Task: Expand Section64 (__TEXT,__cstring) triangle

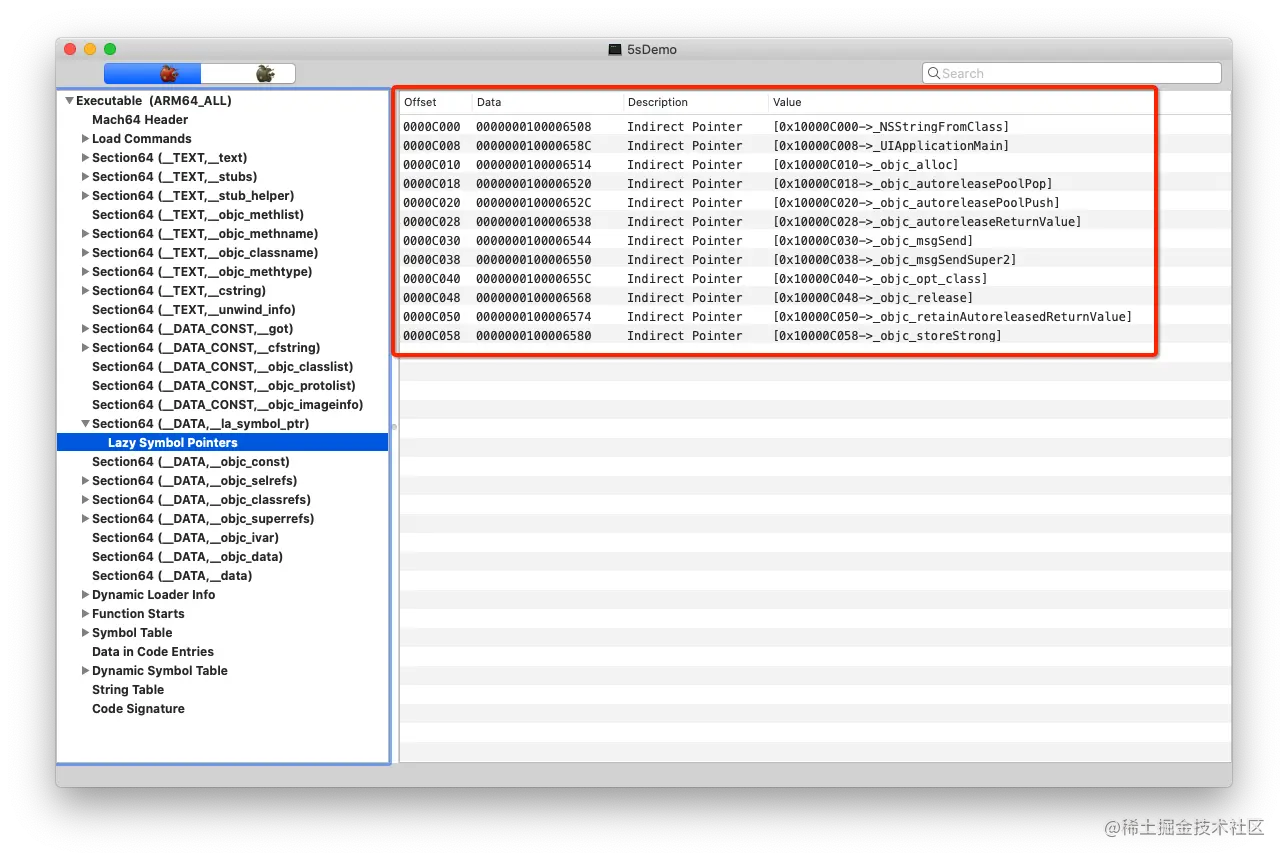Action: pos(85,291)
